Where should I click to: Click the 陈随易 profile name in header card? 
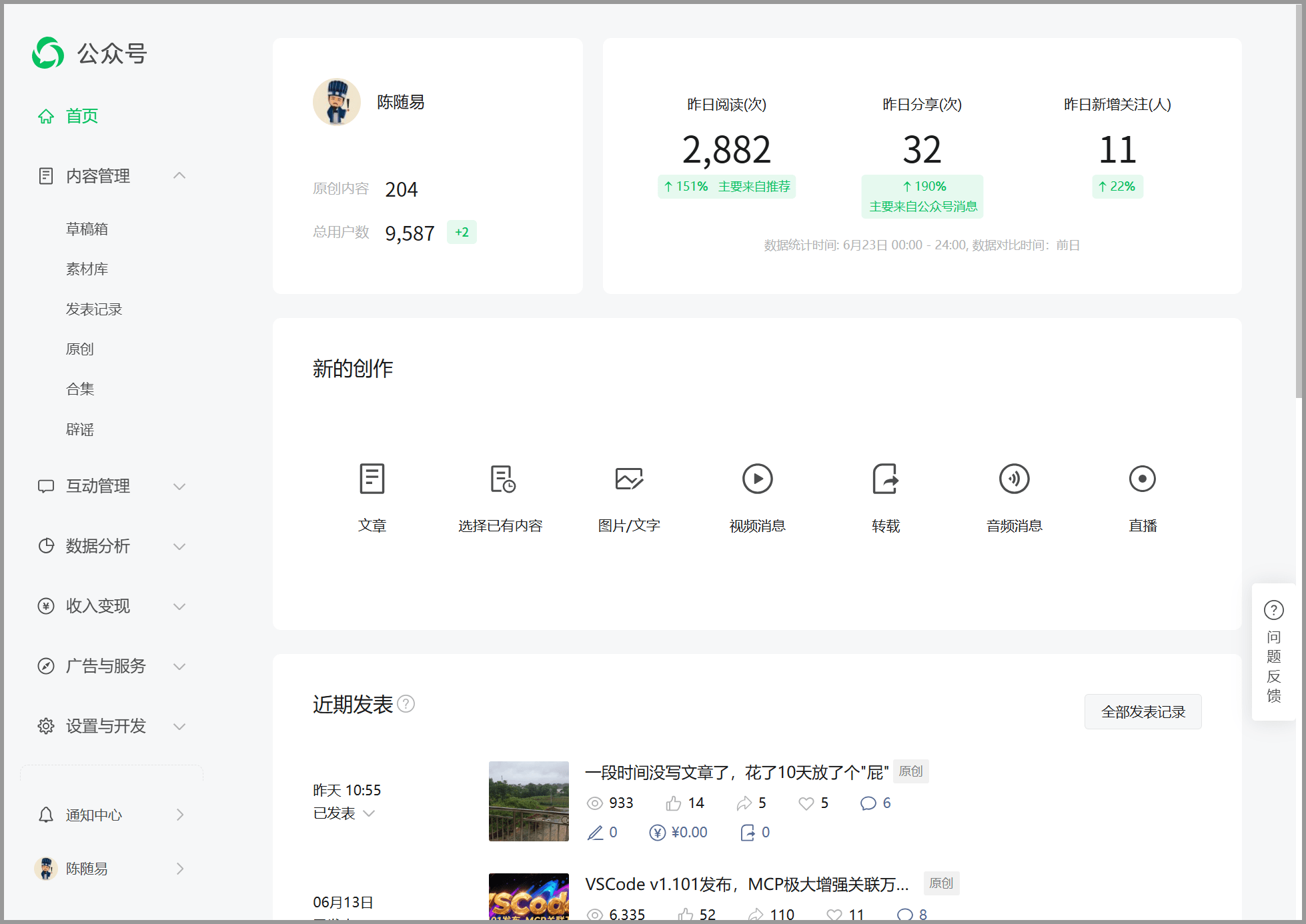(x=401, y=102)
